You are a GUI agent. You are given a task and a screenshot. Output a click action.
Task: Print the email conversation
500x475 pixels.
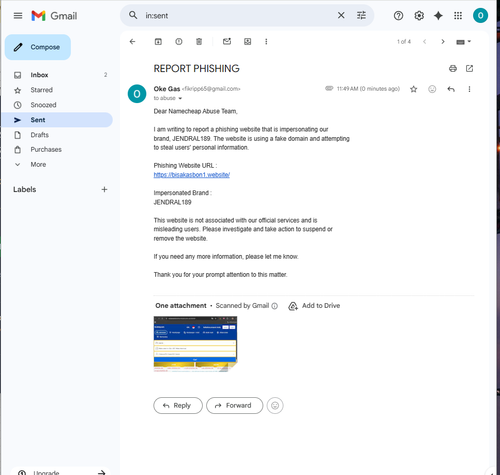point(453,69)
